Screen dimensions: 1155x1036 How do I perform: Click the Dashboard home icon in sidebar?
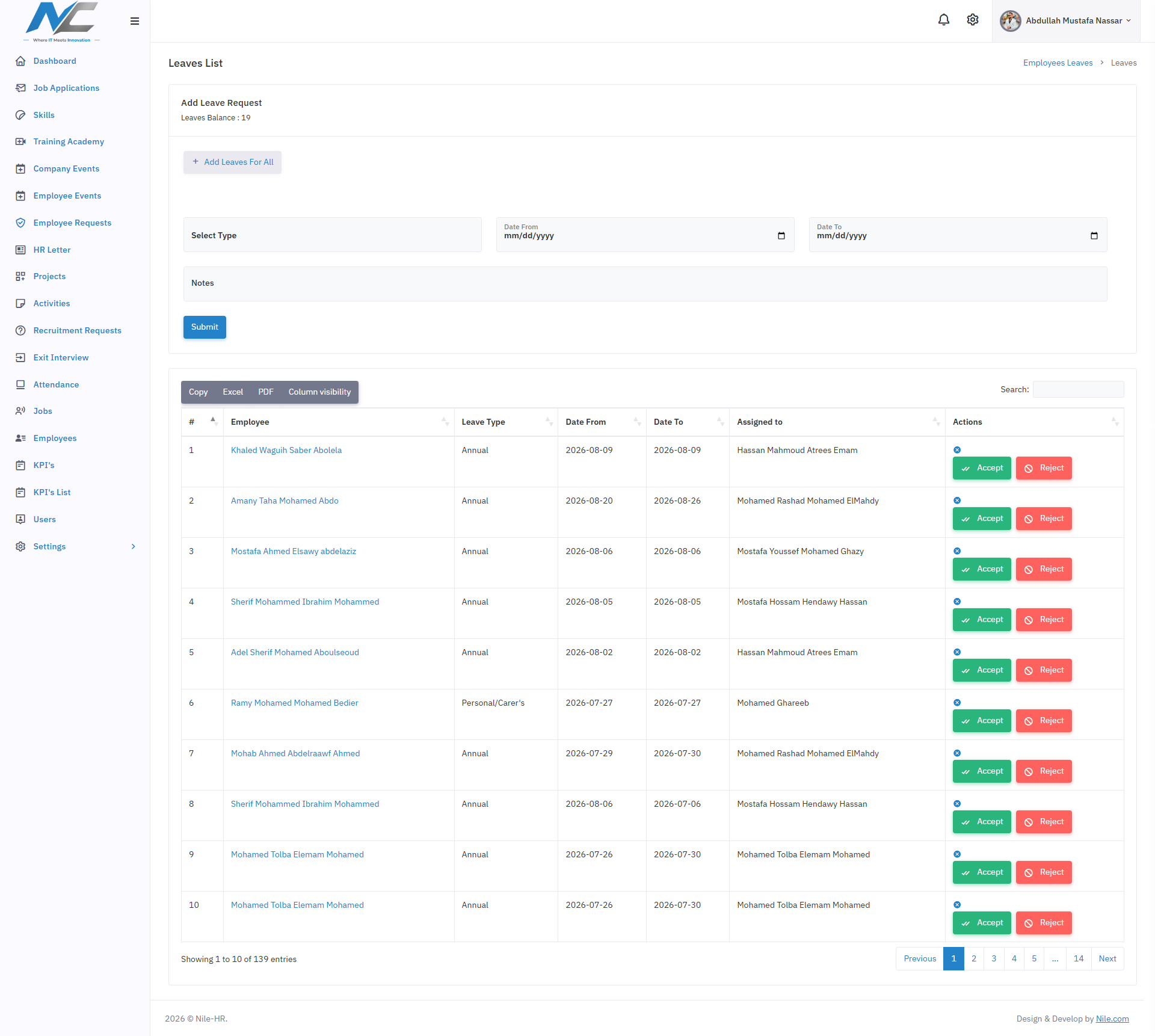tap(20, 61)
